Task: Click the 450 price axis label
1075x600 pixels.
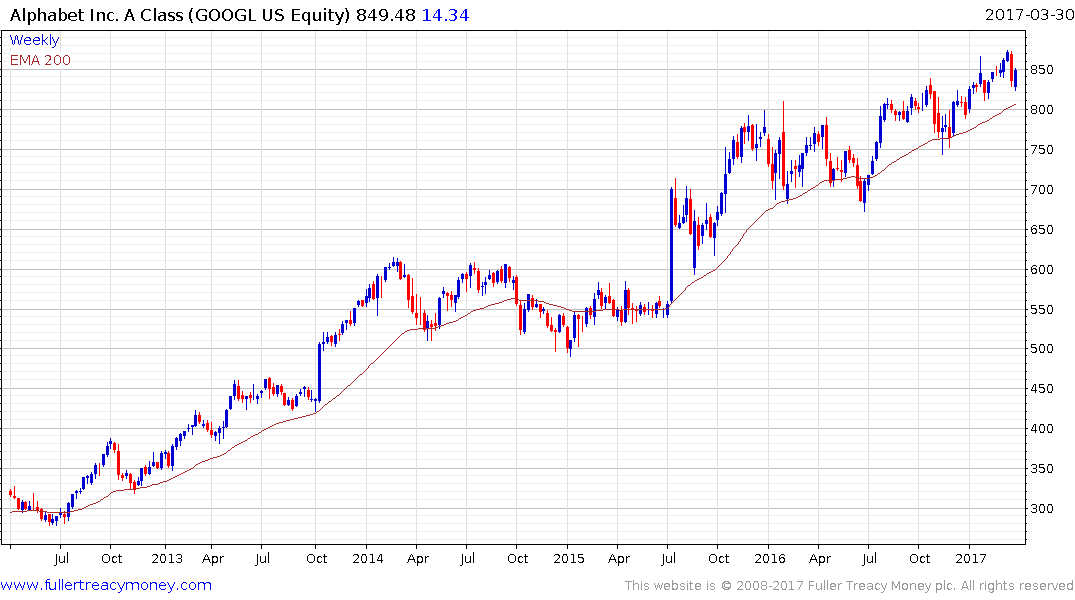Action: 1042,389
